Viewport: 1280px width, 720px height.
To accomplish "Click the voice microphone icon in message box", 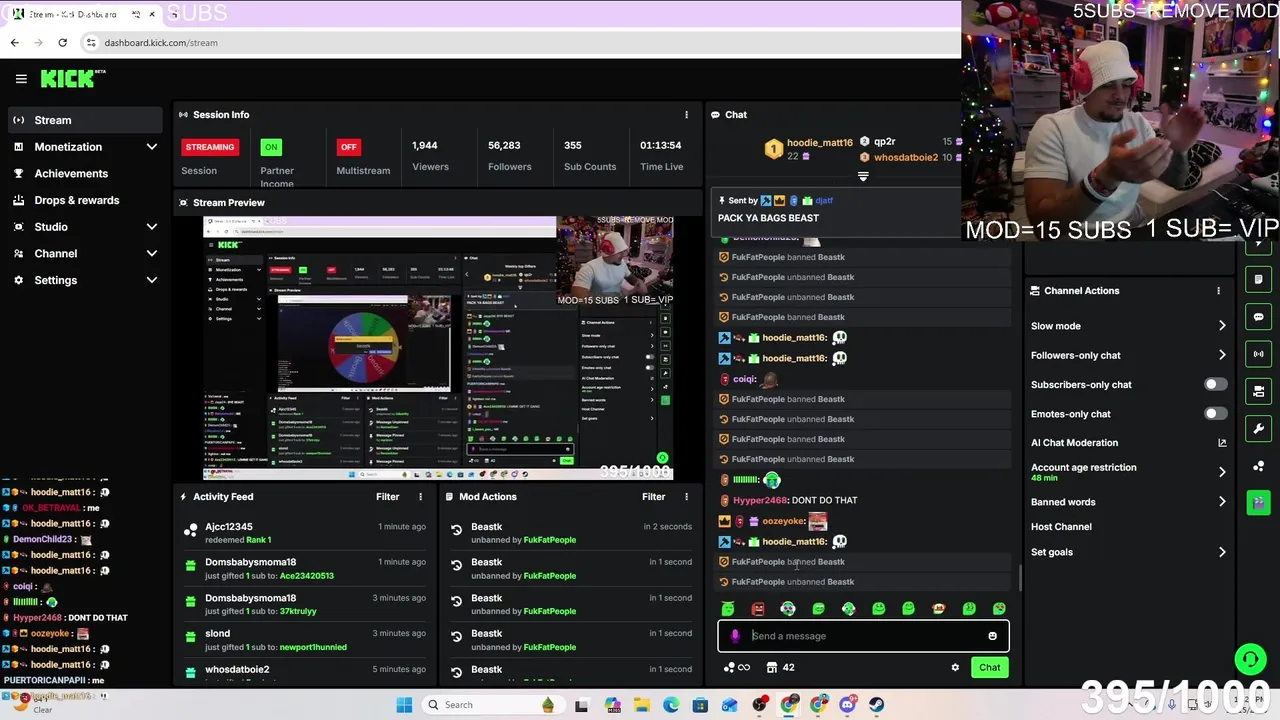I will click(735, 636).
